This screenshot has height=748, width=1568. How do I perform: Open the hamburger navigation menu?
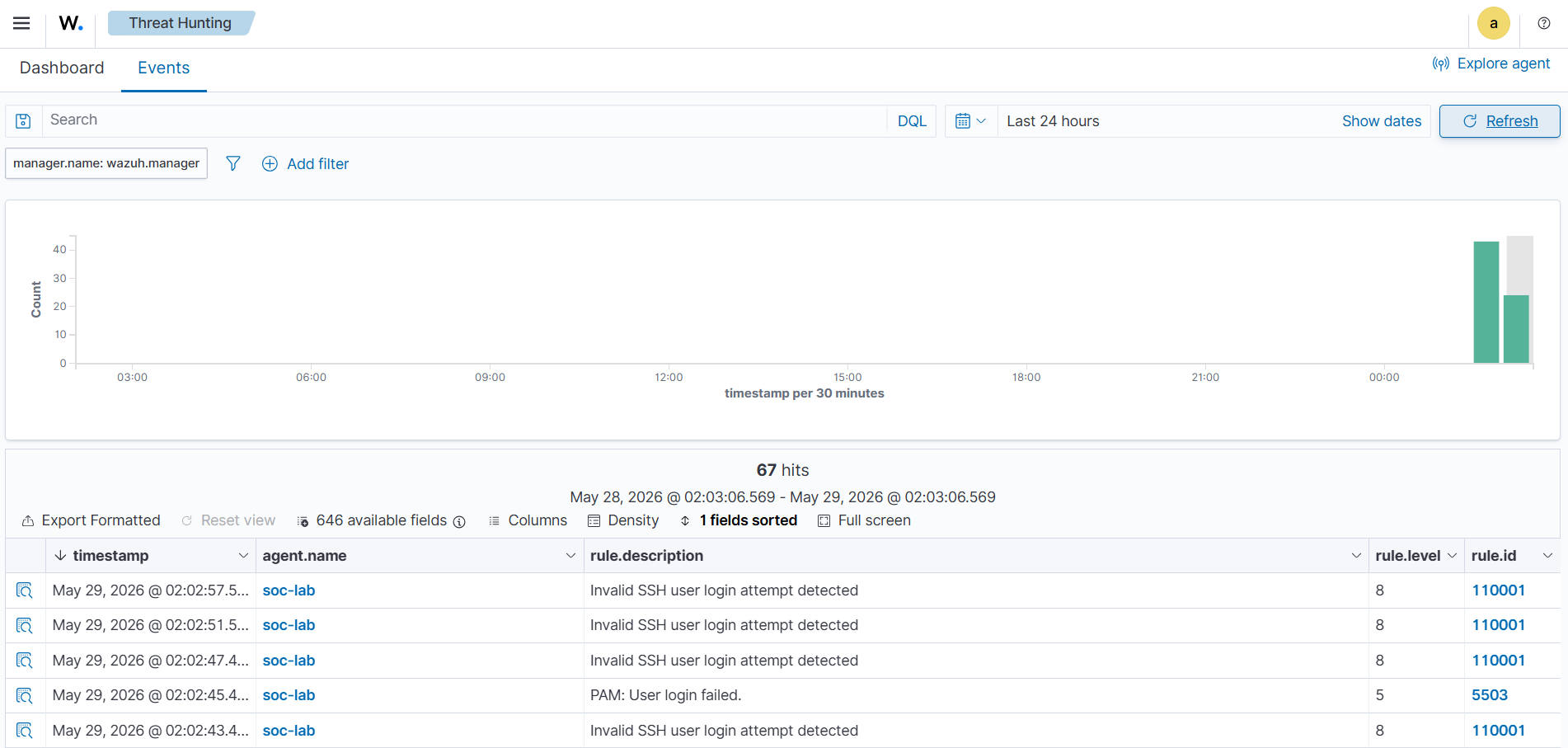[21, 23]
